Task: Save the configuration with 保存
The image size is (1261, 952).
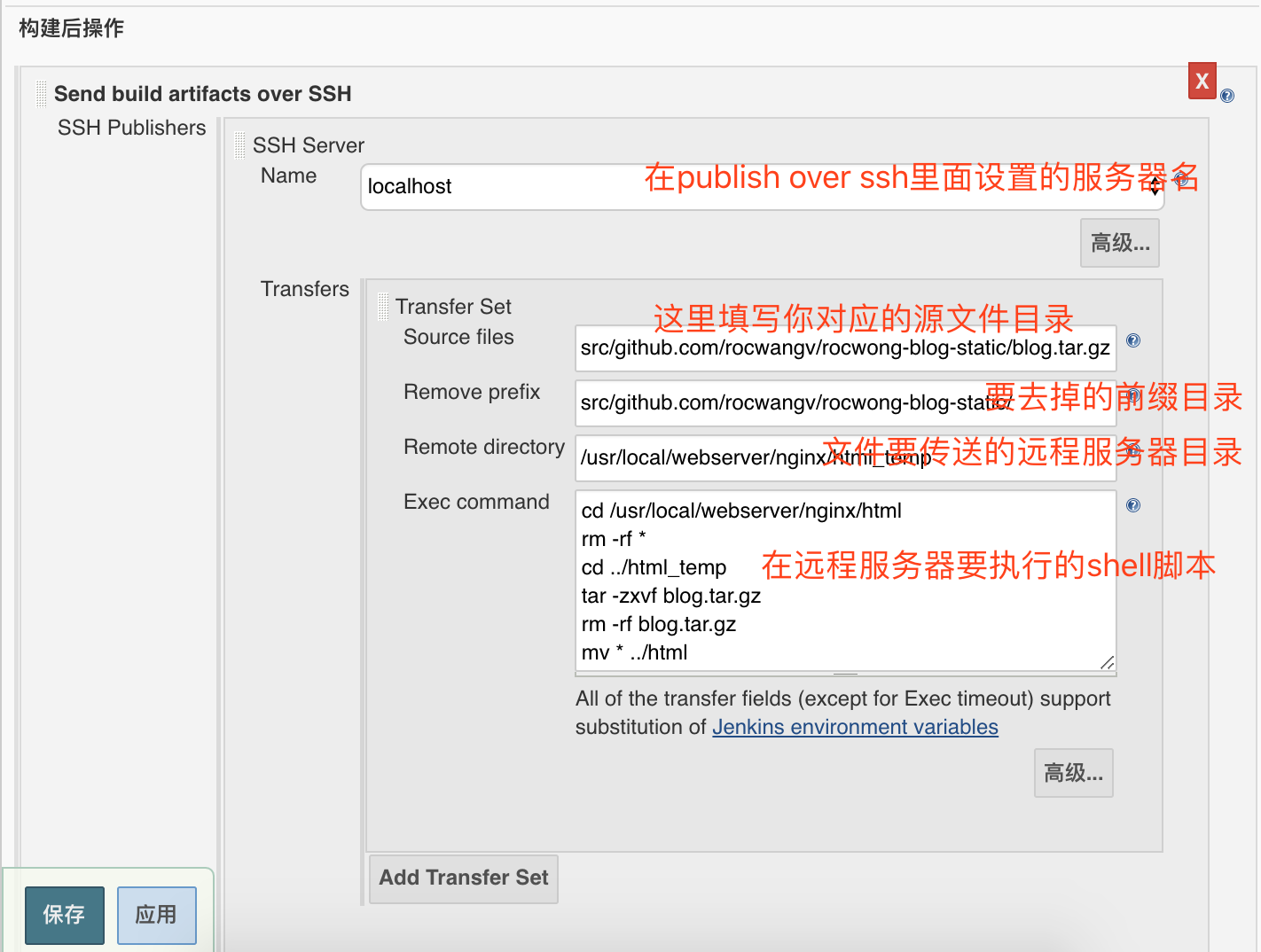Action: [x=65, y=916]
